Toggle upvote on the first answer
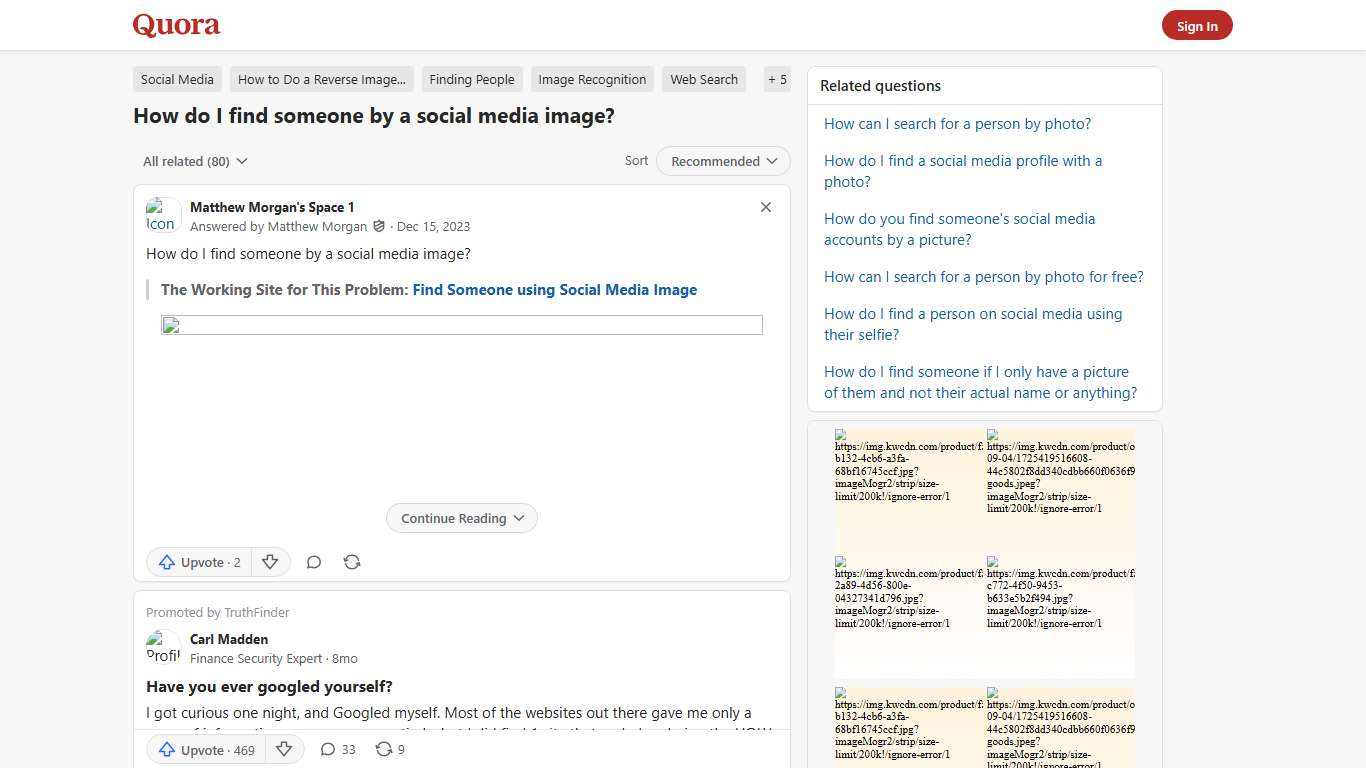This screenshot has height=768, width=1366. [198, 562]
